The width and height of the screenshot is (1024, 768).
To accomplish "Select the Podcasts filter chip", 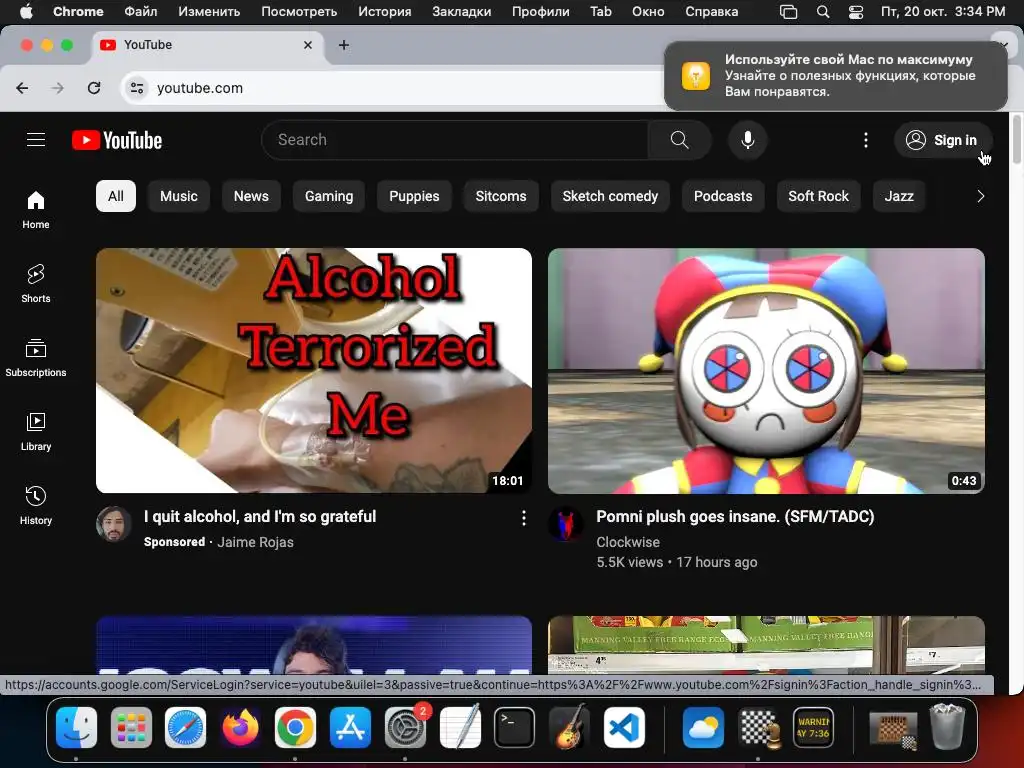I will (x=723, y=196).
